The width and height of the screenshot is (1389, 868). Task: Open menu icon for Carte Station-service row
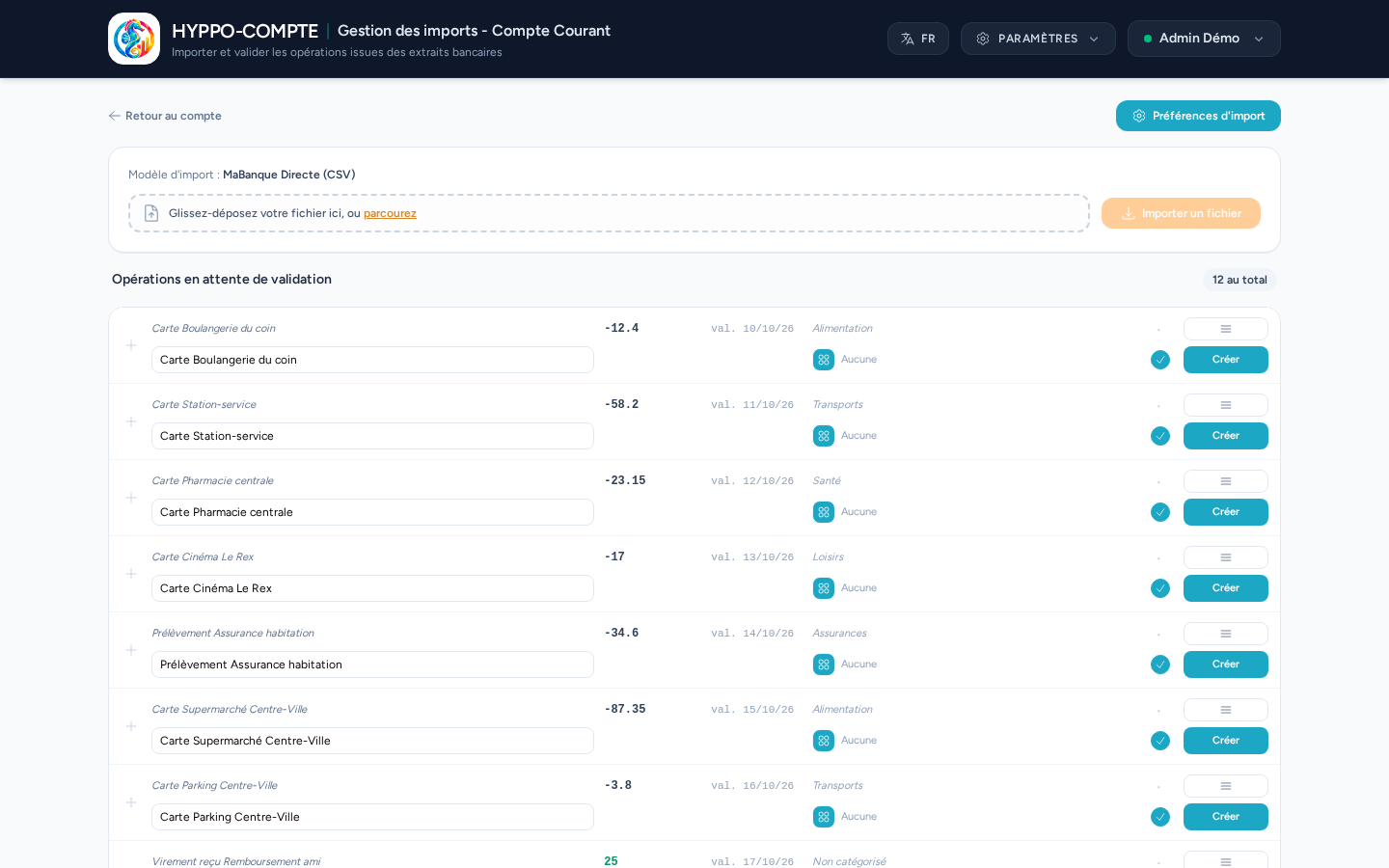pos(1226,405)
